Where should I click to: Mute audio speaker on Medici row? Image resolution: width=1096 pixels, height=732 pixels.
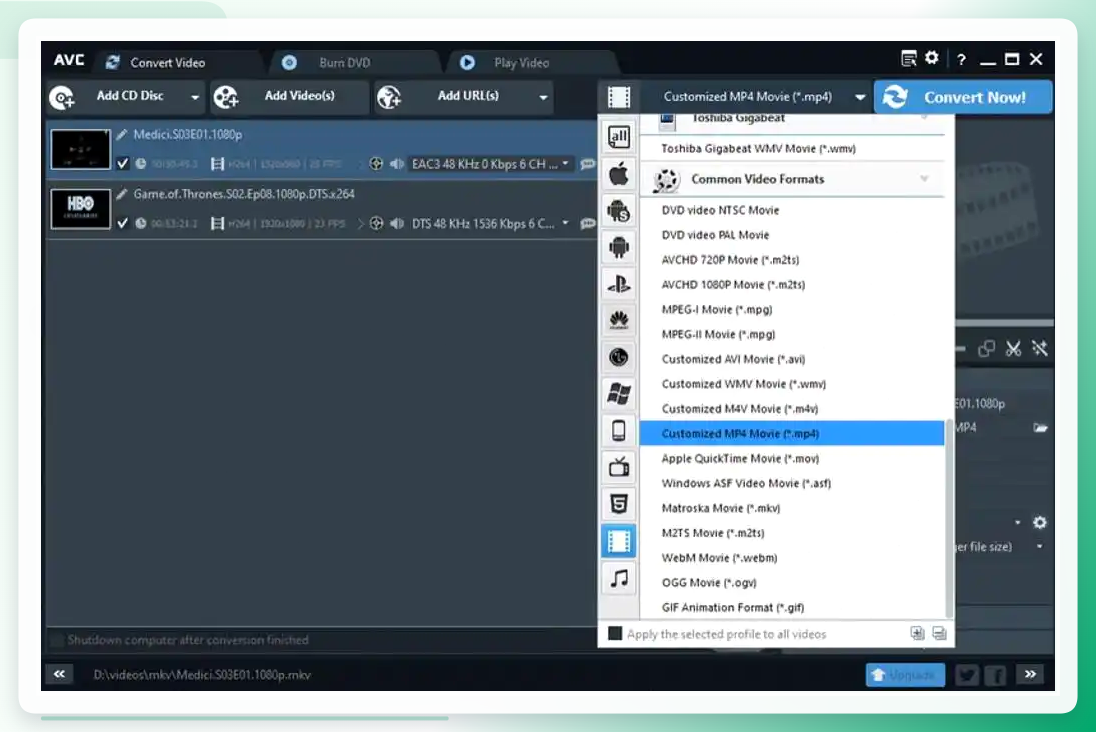[x=397, y=164]
